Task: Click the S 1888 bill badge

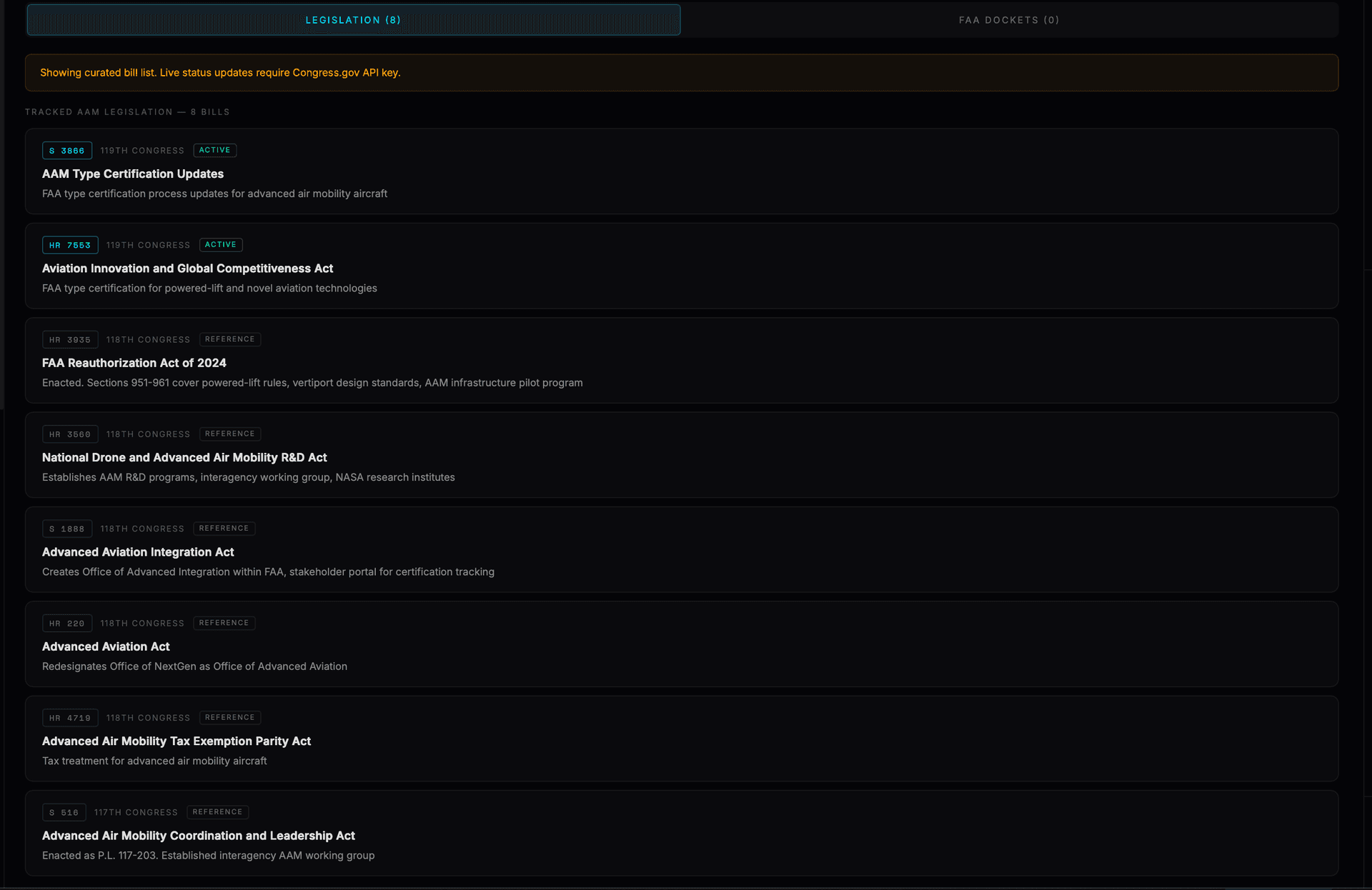Action: click(66, 529)
